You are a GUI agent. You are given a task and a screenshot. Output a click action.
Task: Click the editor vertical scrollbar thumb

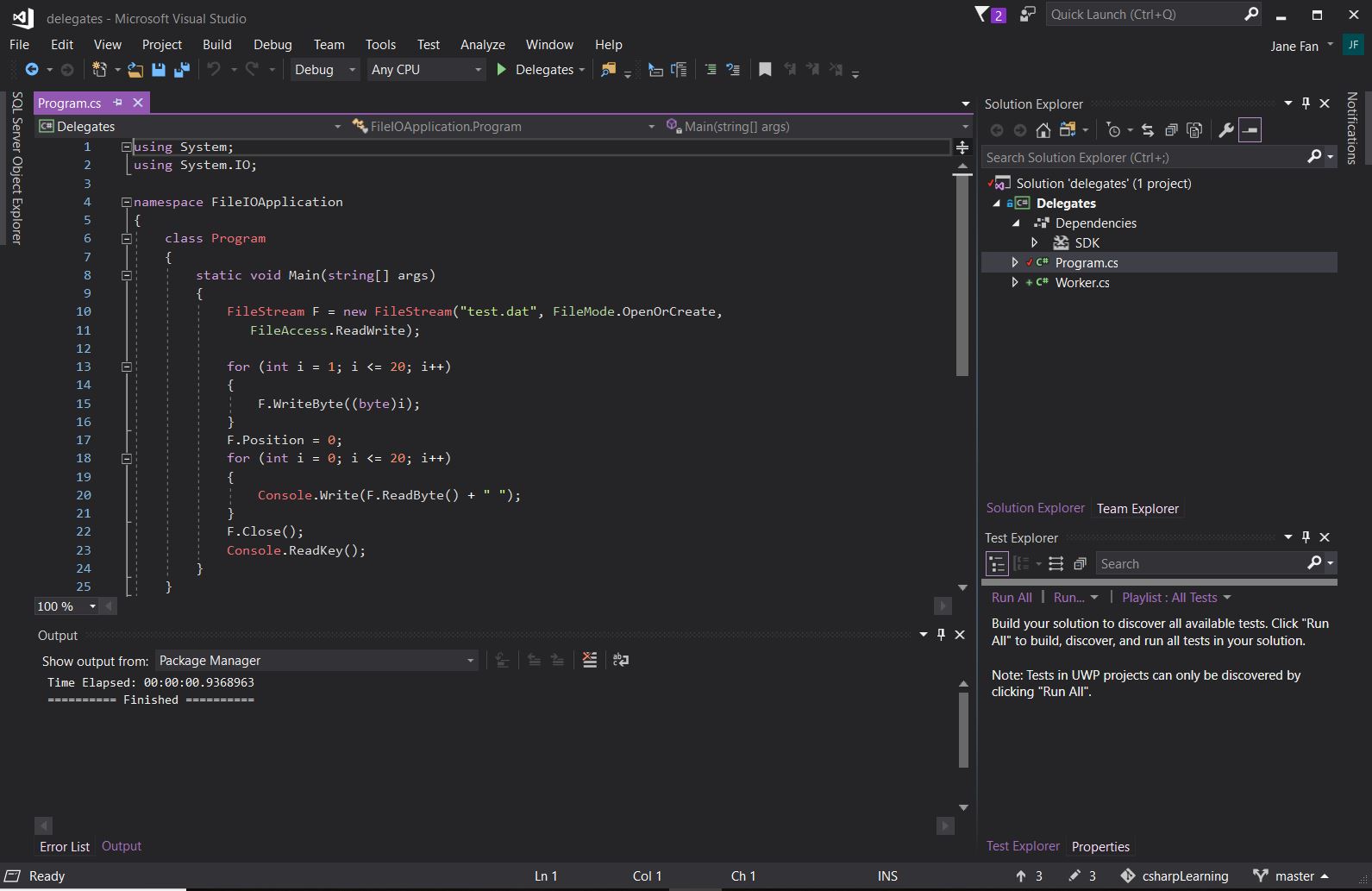[962, 275]
